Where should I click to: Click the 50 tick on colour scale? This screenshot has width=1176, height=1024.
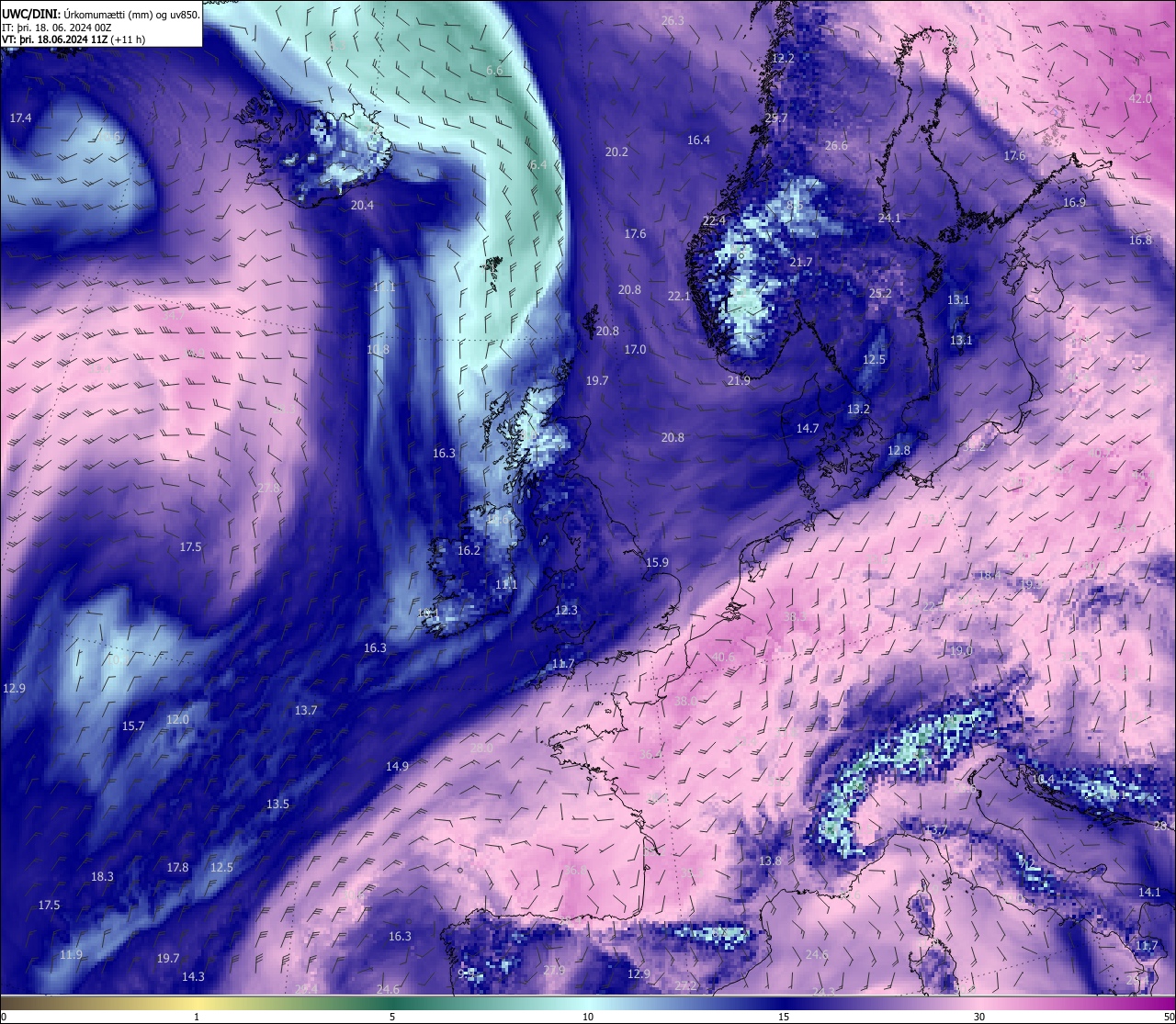point(1169,1017)
